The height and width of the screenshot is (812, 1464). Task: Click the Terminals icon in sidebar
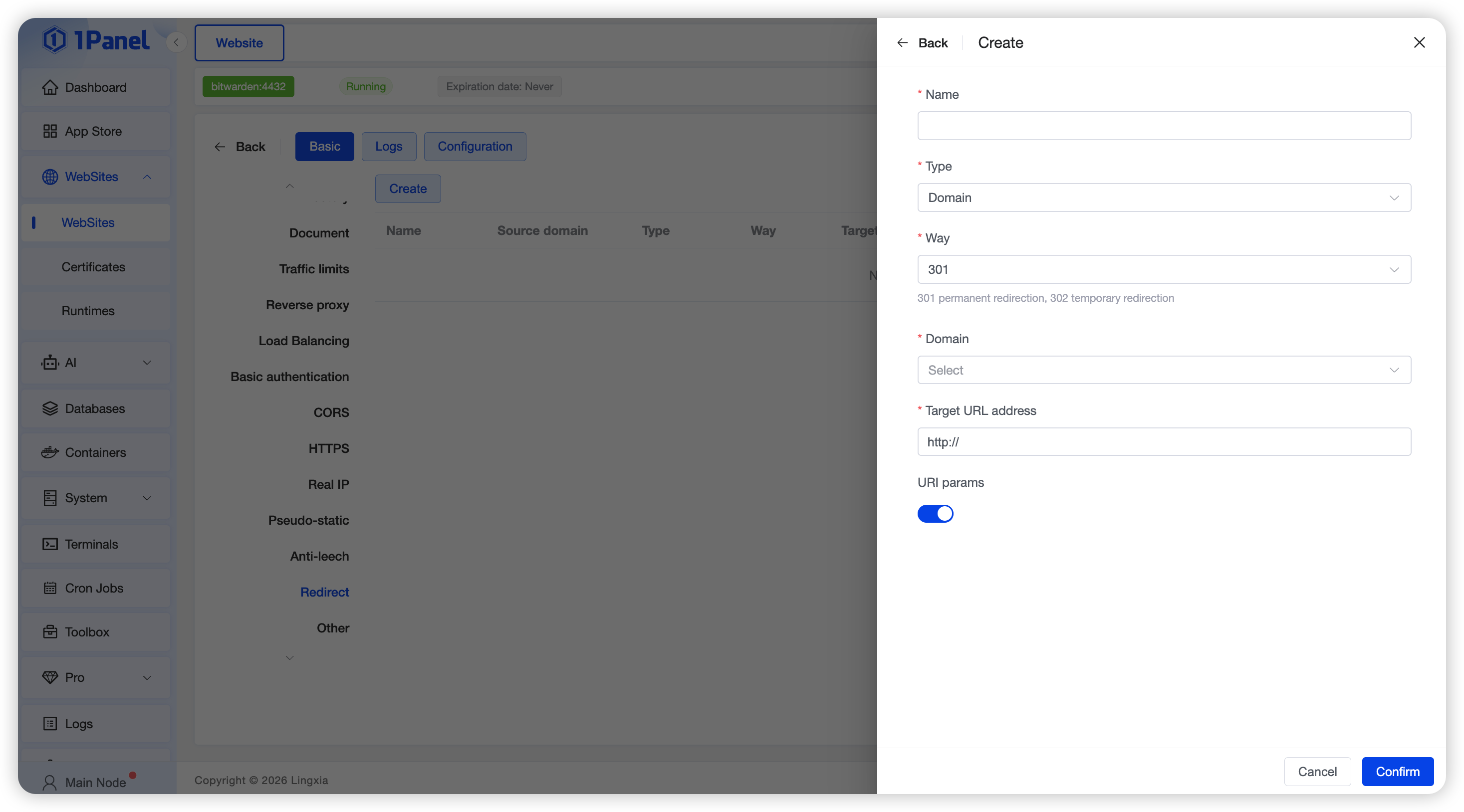50,544
